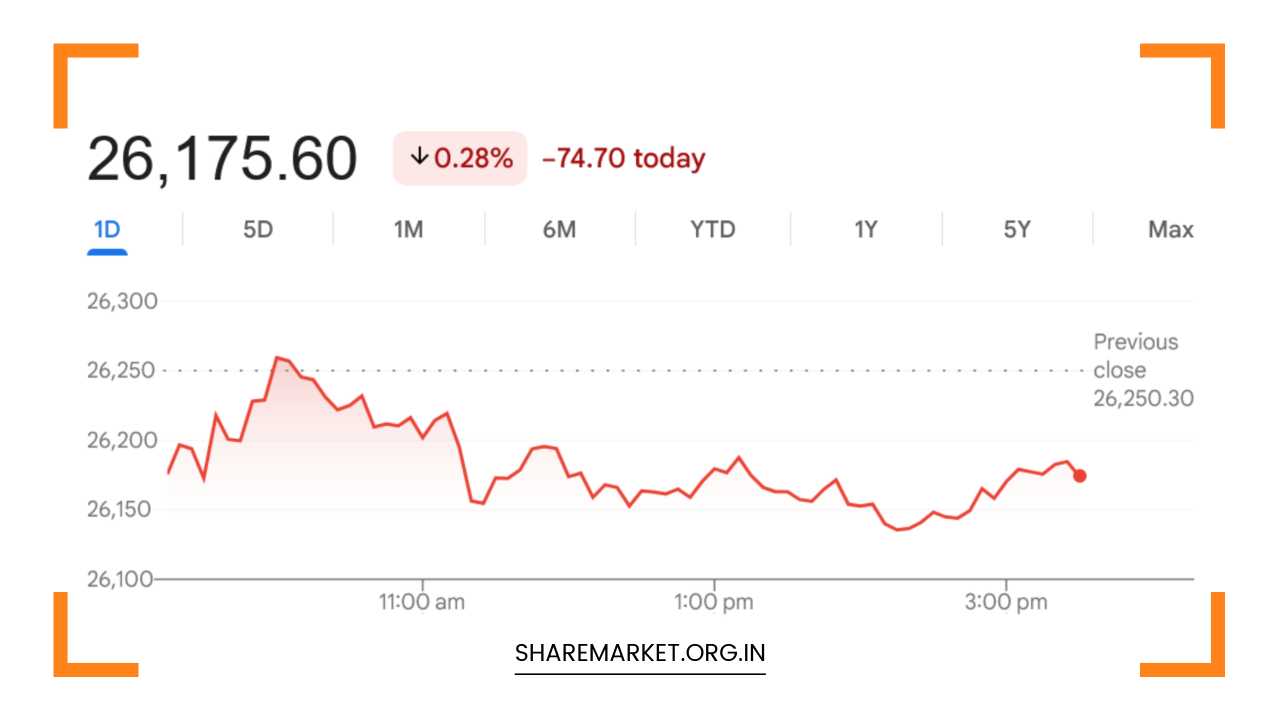The width and height of the screenshot is (1280, 720).
Task: Open the 5Y chart tab
Action: pos(1016,230)
